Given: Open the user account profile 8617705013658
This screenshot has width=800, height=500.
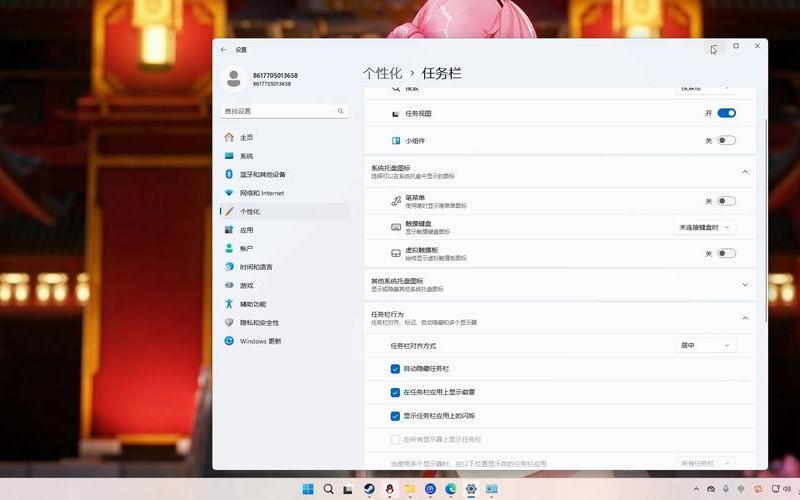Looking at the screenshot, I should point(261,79).
